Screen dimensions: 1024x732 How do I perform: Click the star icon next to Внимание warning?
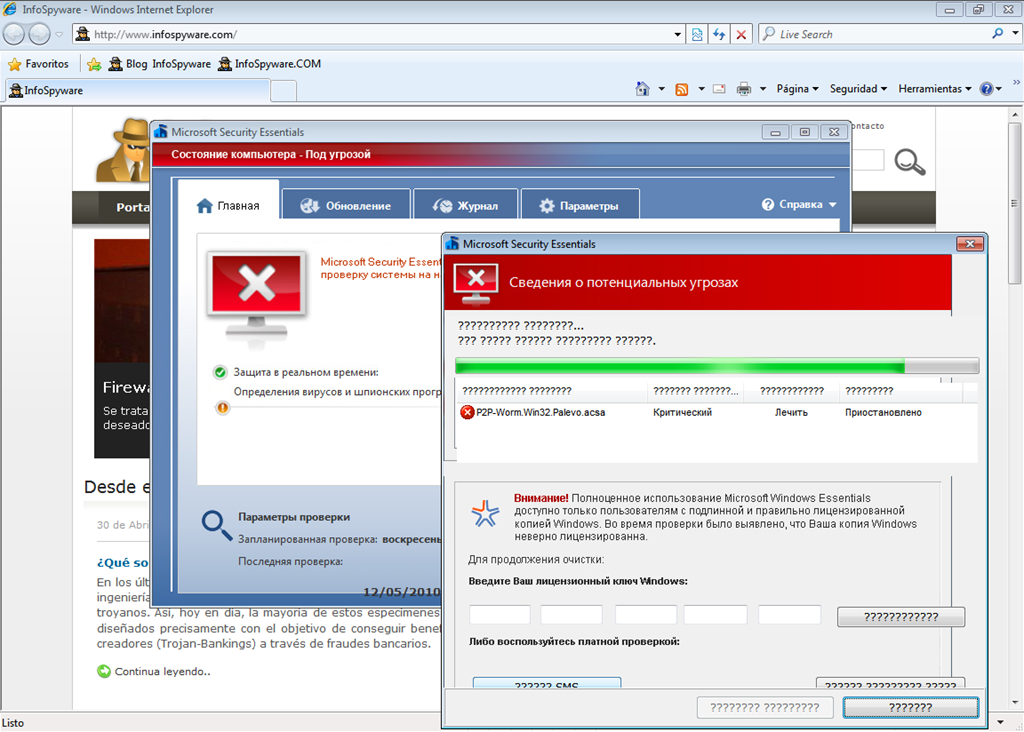click(x=485, y=514)
